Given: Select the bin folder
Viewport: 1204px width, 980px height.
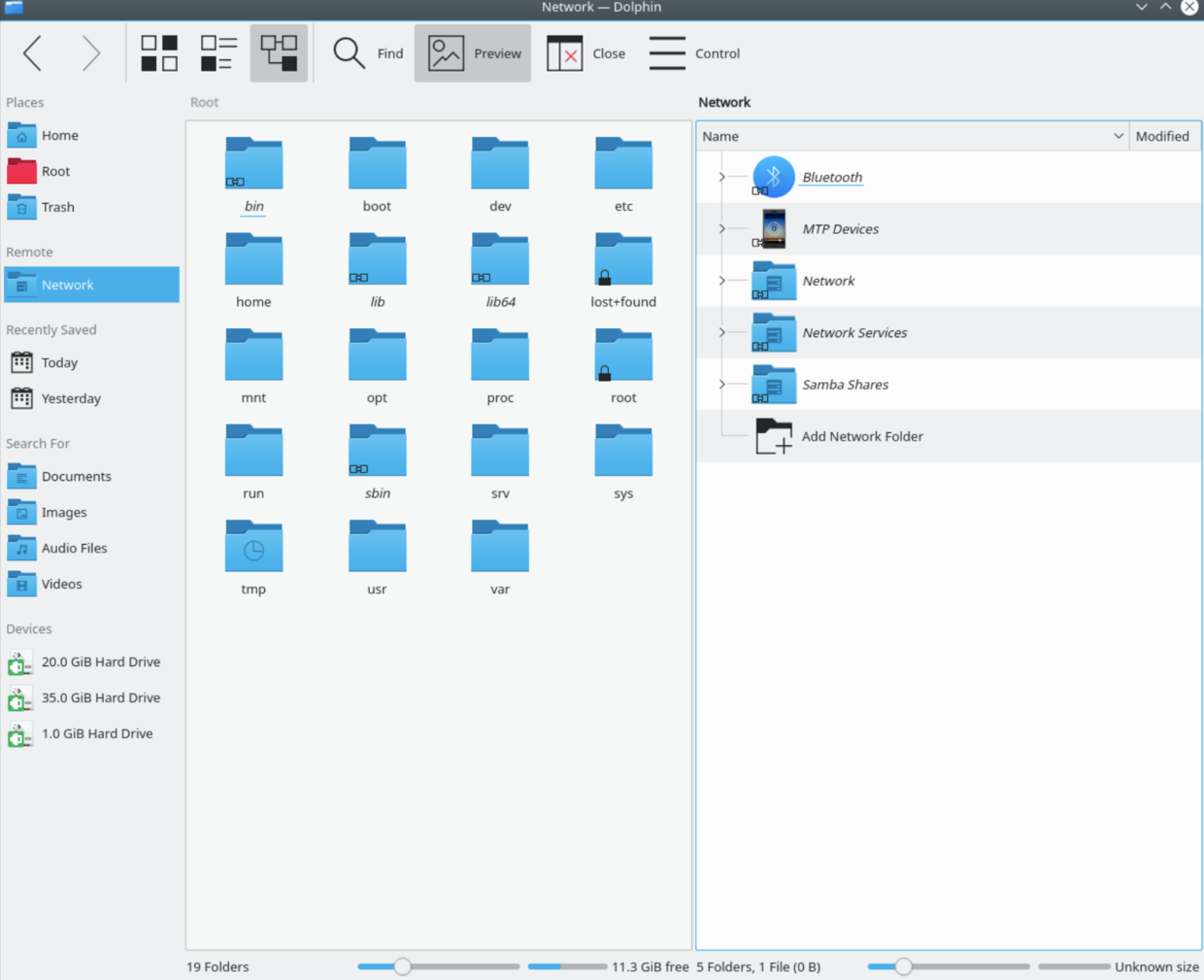Looking at the screenshot, I should 253,175.
